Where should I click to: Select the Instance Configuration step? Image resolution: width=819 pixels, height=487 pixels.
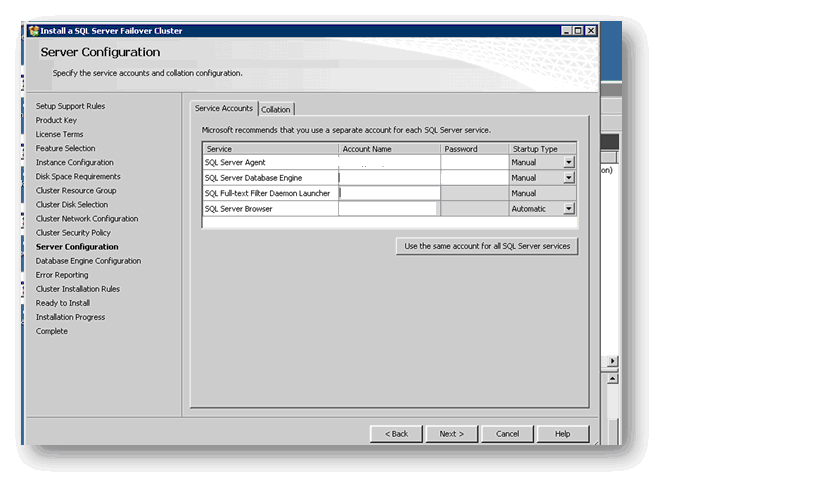[75, 163]
